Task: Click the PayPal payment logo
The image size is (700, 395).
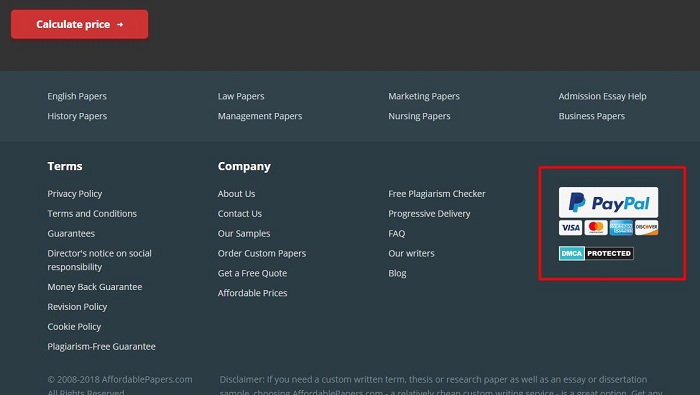Action: pos(608,202)
